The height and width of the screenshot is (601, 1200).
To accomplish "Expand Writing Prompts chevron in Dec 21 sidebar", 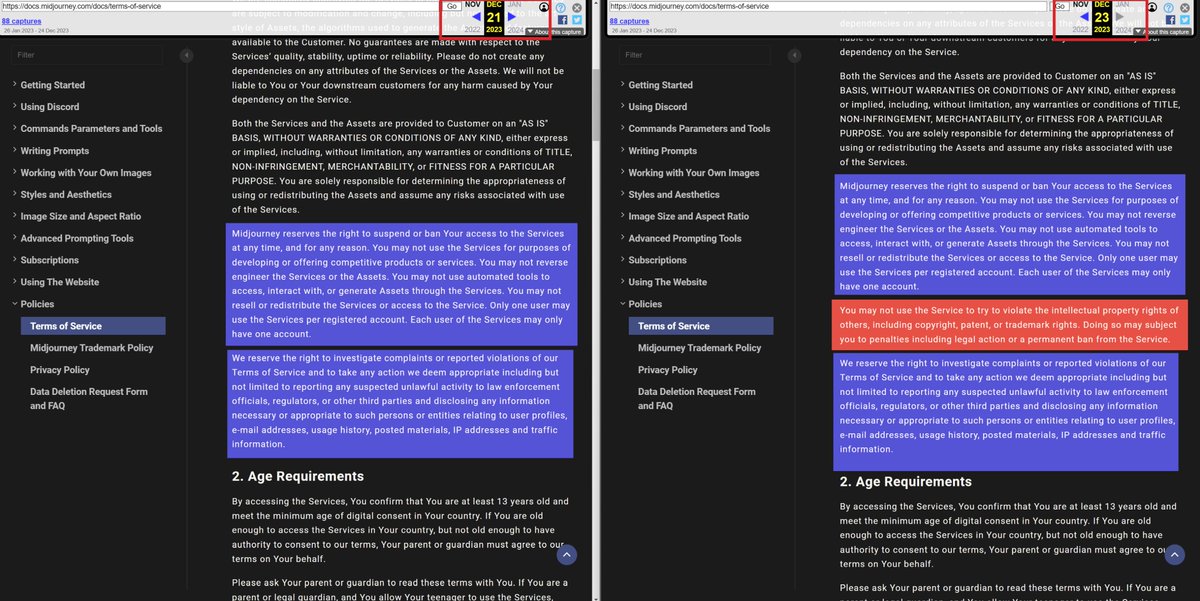I will tap(15, 151).
